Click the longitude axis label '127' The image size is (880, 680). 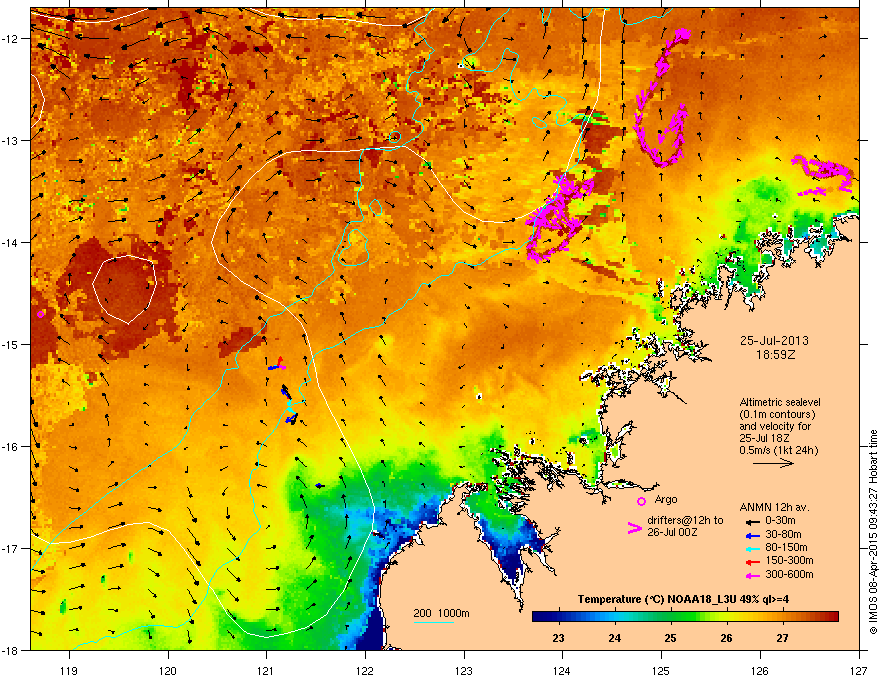(859, 670)
